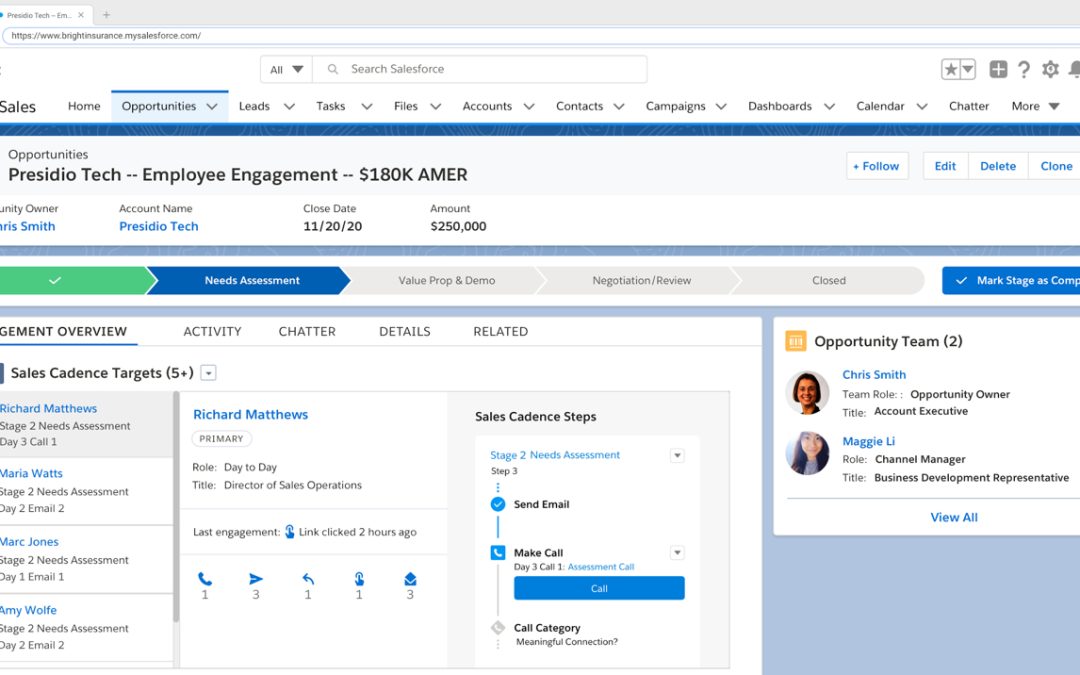Click the Search Salesforce input field
Image resolution: width=1080 pixels, height=675 pixels.
pos(479,69)
